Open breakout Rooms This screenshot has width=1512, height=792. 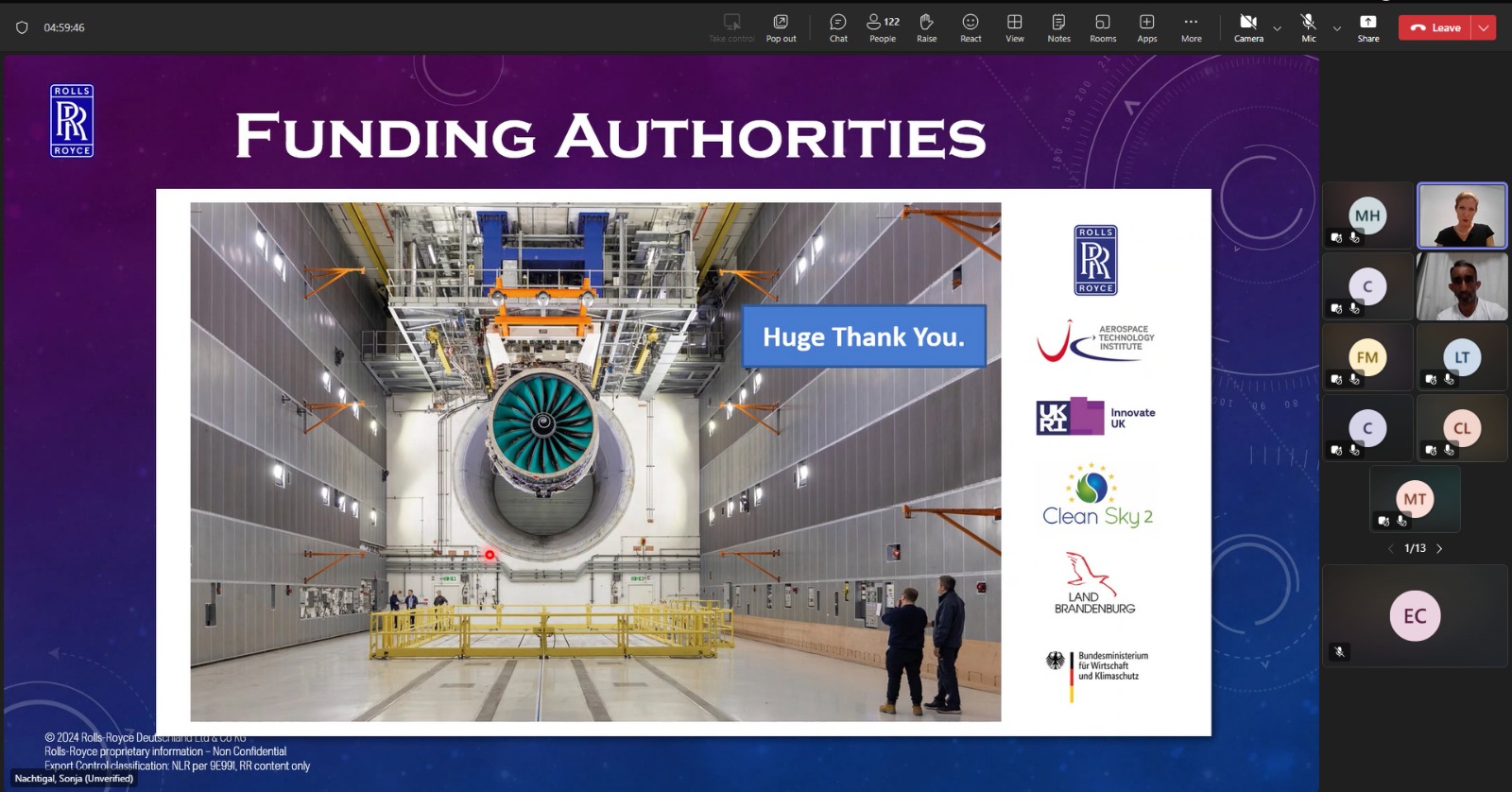click(1103, 27)
